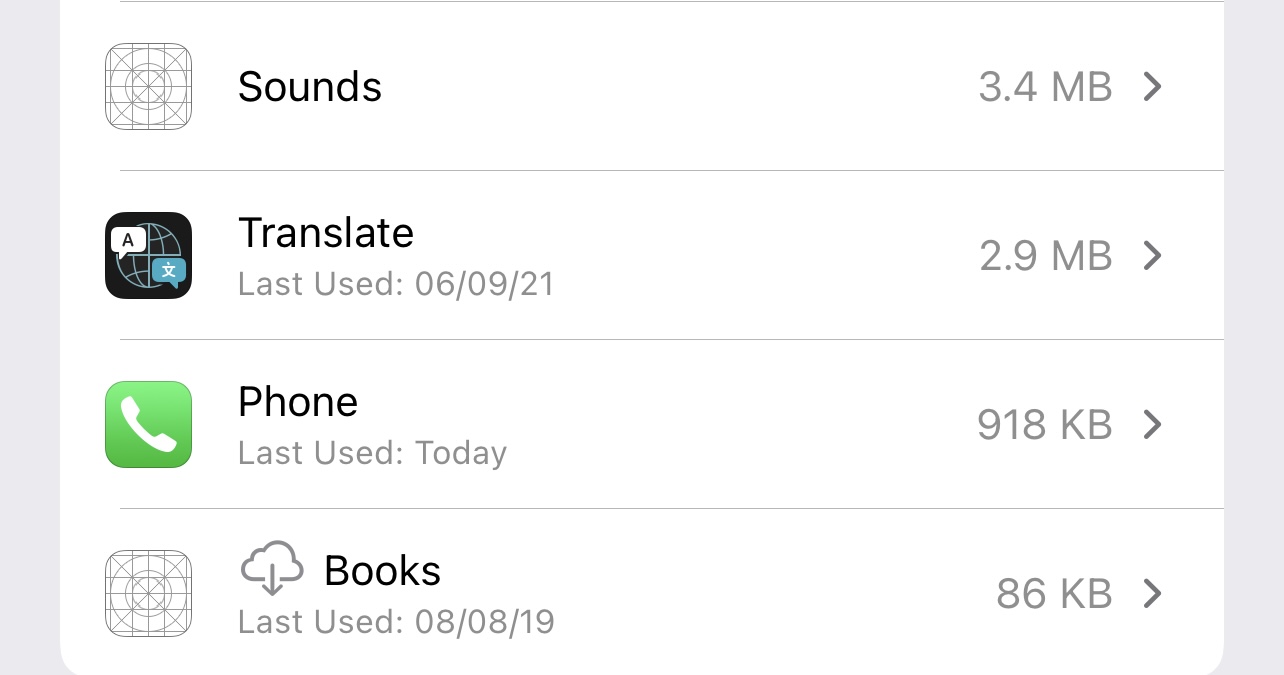Expand the Books row chevron
The width and height of the screenshot is (1284, 675).
tap(1152, 594)
